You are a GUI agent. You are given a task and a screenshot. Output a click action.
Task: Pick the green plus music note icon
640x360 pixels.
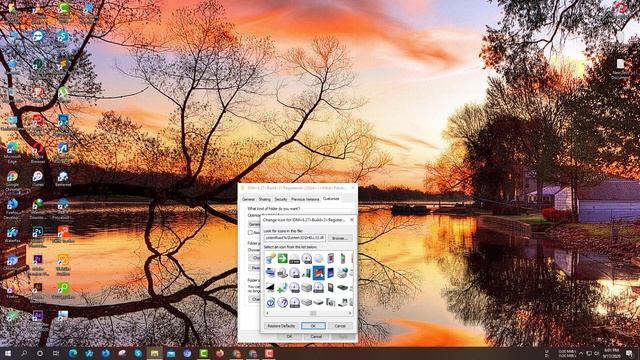point(282,288)
